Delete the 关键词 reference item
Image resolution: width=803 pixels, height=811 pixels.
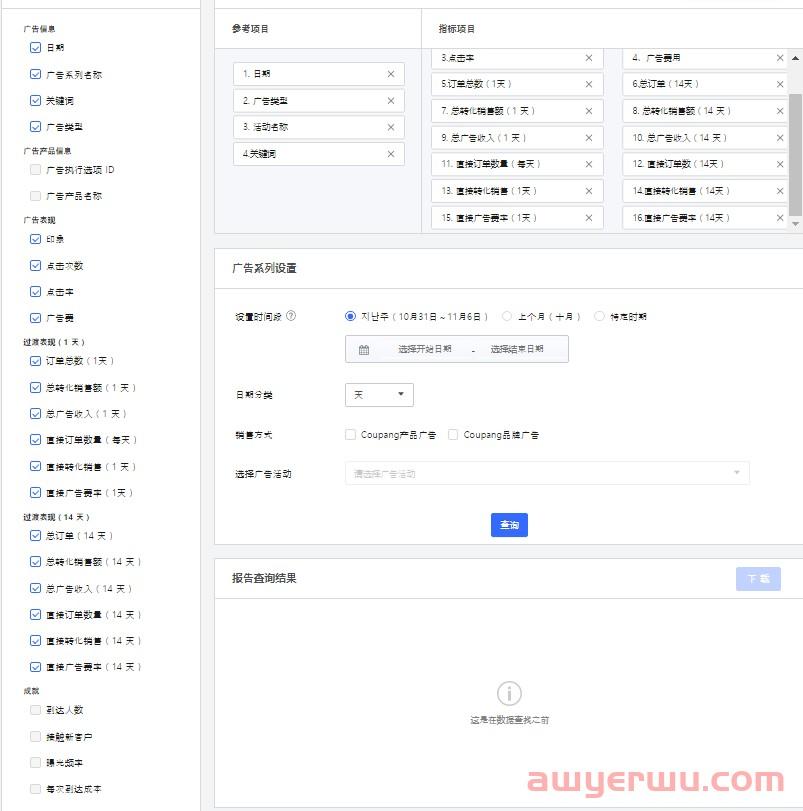coord(390,154)
